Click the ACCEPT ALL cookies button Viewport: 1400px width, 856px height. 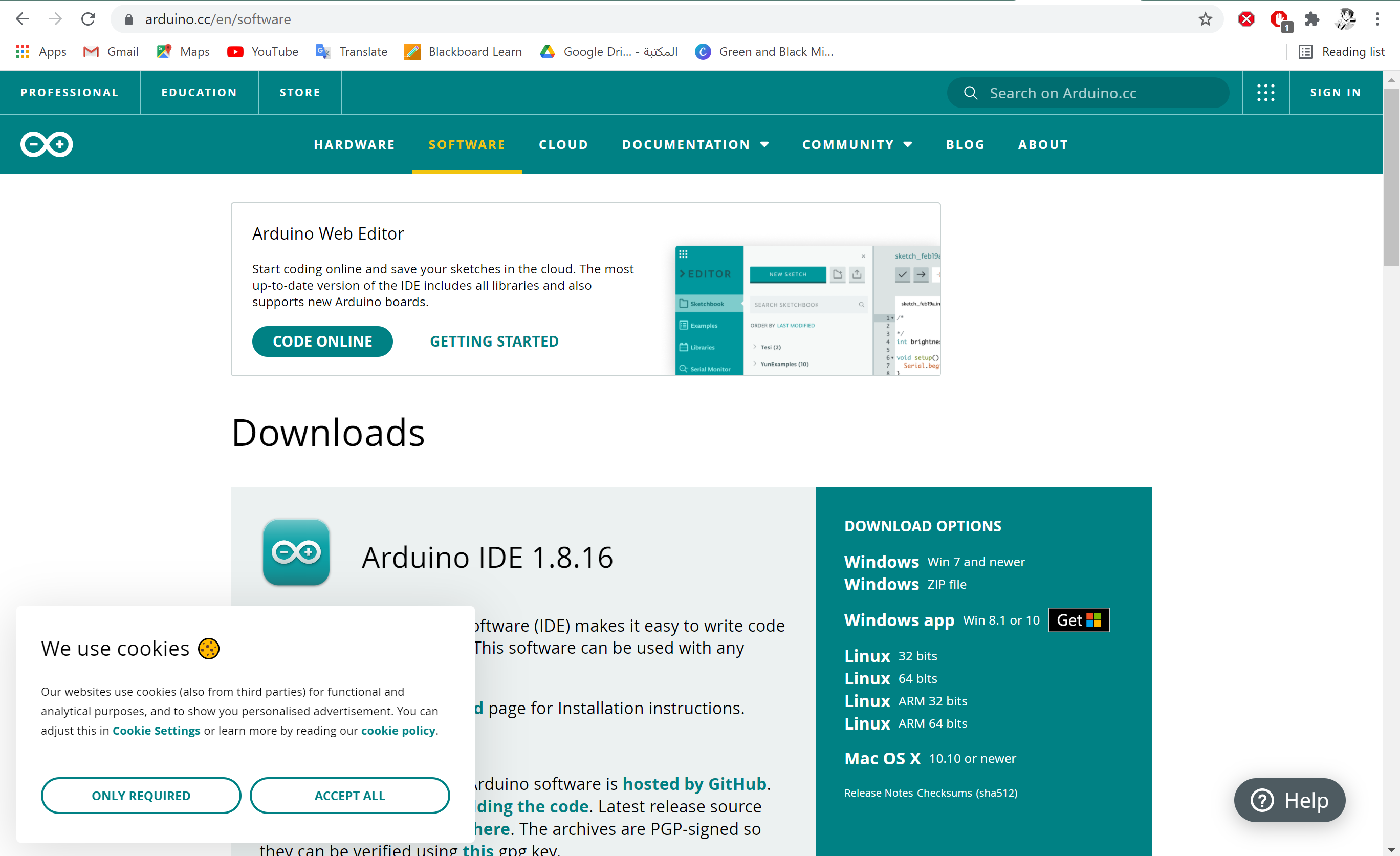(350, 795)
